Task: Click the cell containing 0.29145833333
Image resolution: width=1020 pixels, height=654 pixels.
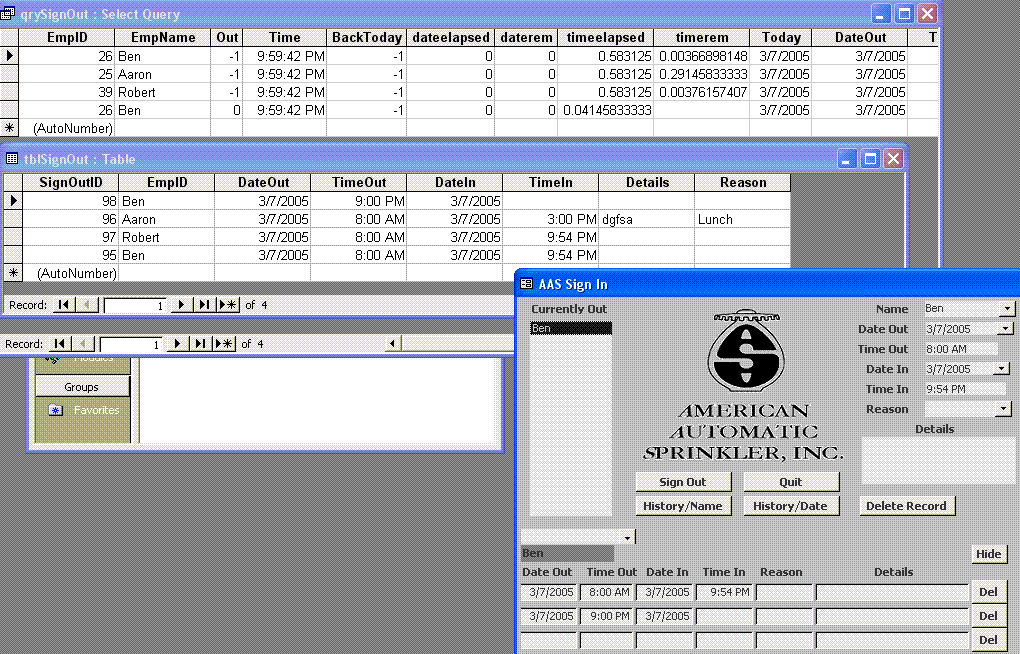Action: point(701,74)
